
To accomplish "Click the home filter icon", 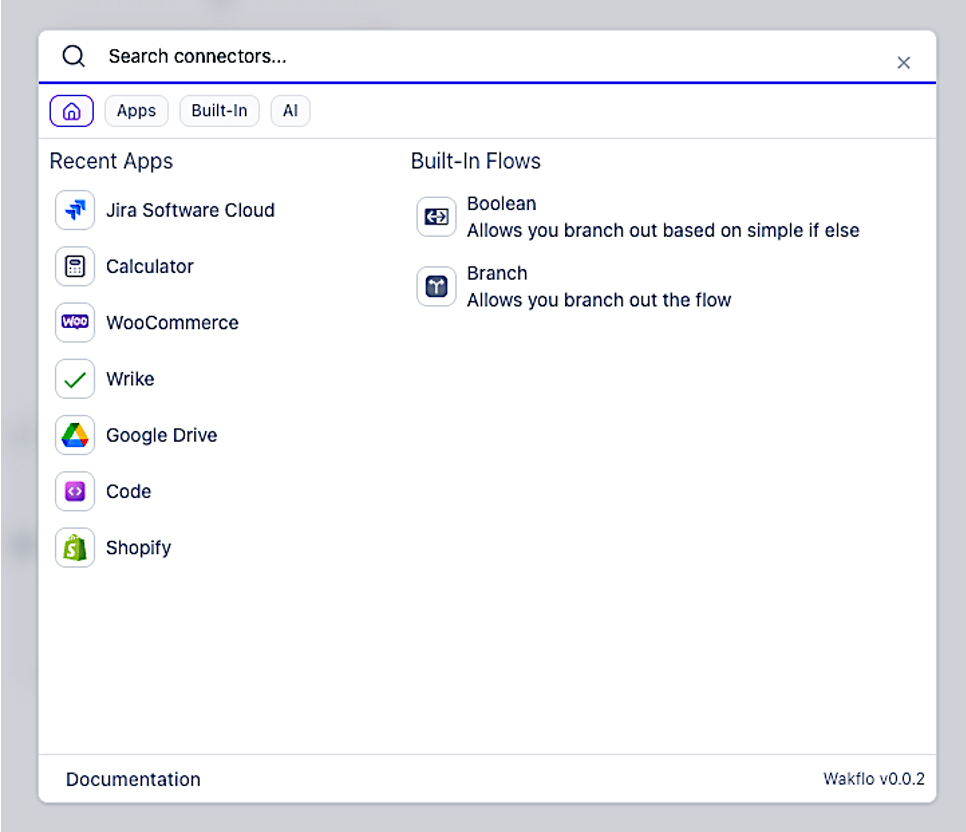I will click(71, 110).
